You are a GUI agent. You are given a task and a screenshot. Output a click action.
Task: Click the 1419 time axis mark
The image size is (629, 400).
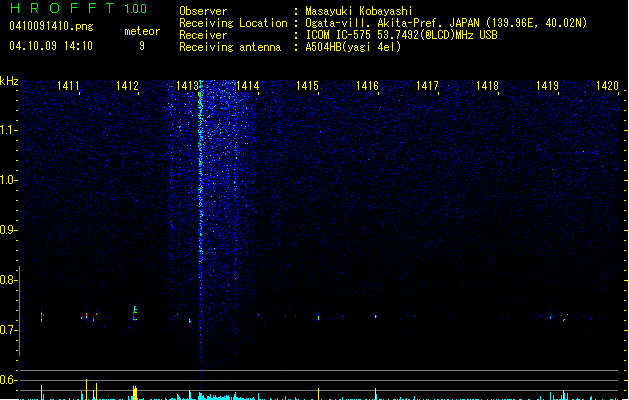[x=547, y=85]
